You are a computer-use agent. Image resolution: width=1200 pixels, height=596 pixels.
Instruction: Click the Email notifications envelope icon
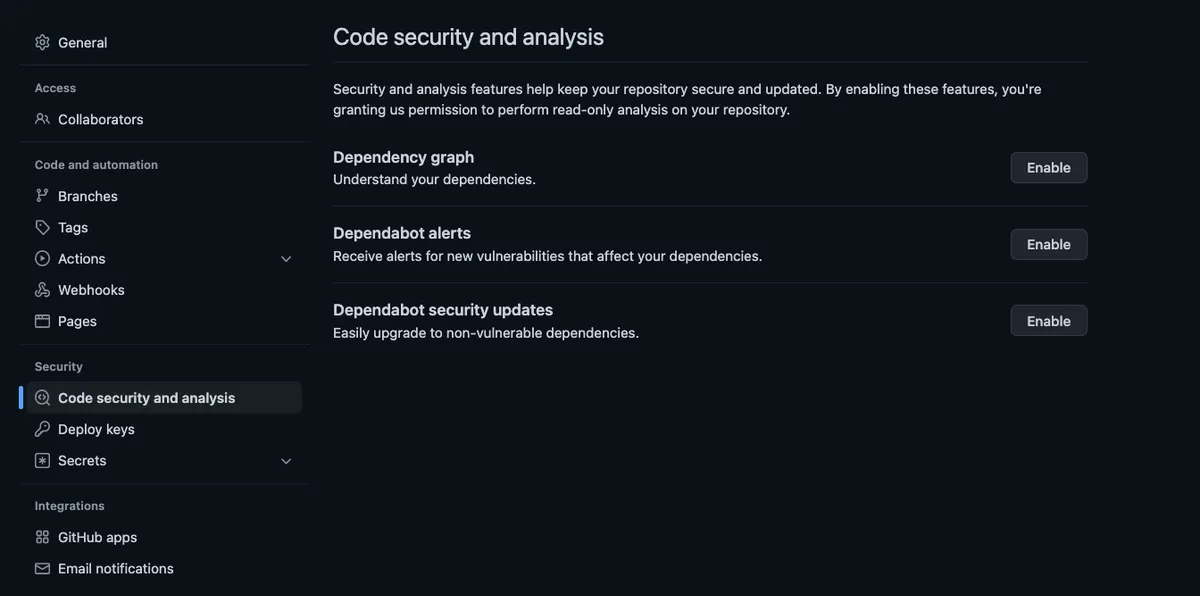[x=42, y=568]
